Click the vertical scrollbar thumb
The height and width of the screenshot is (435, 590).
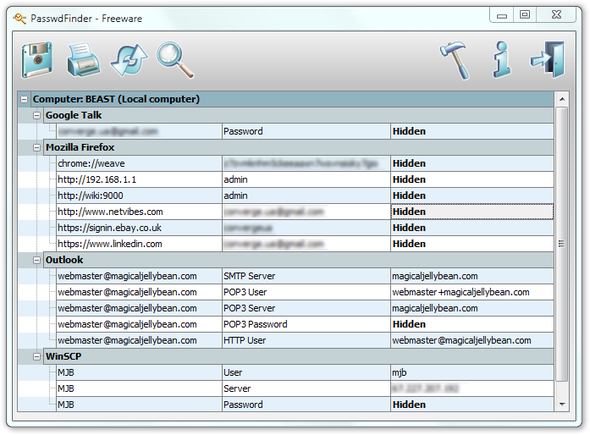(x=561, y=244)
